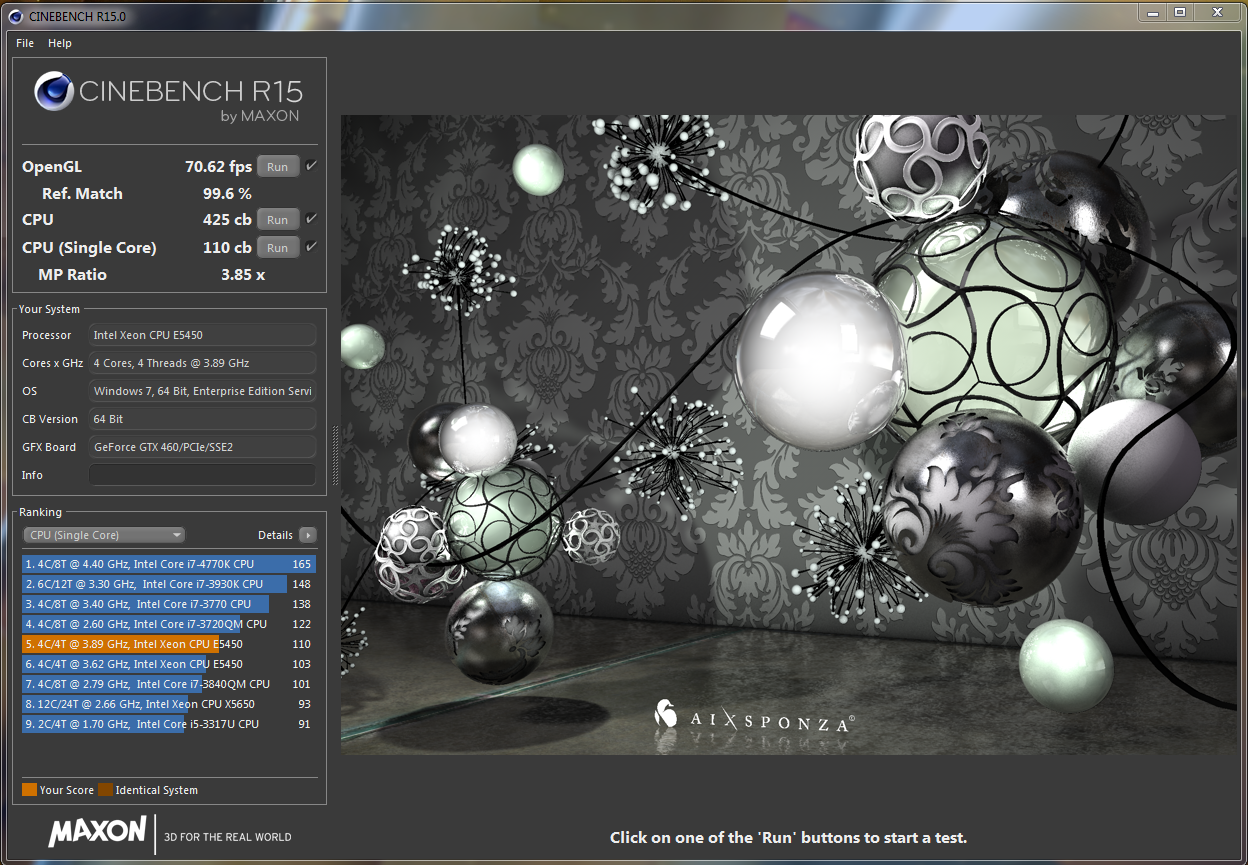Image resolution: width=1248 pixels, height=865 pixels.
Task: Select the Cores x GHz field
Action: pyautogui.click(x=203, y=363)
